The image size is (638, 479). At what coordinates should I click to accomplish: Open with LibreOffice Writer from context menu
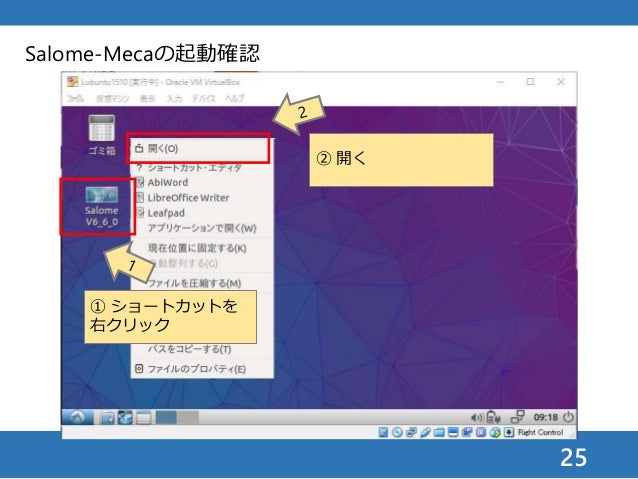[201, 198]
